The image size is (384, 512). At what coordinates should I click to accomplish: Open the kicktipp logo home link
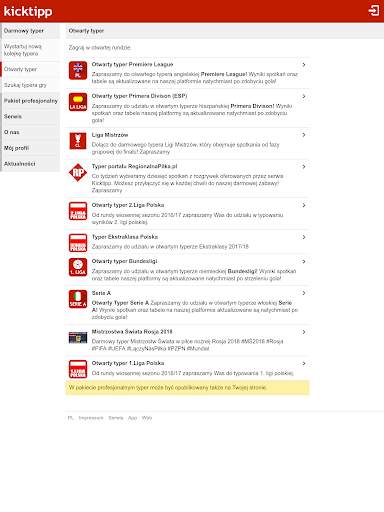coord(28,11)
